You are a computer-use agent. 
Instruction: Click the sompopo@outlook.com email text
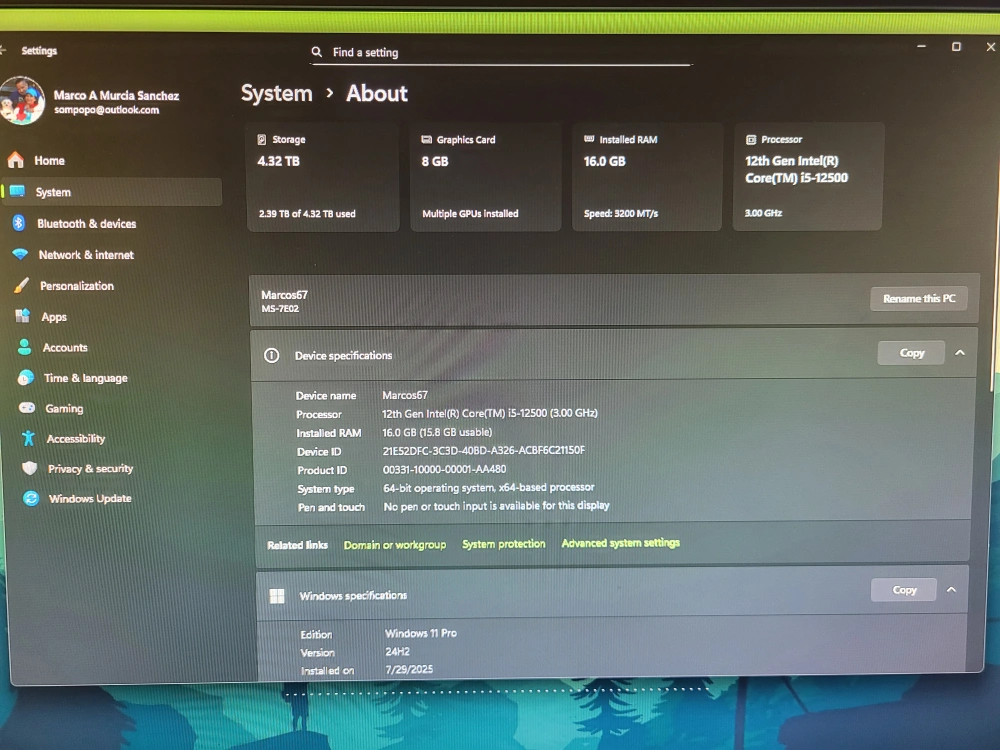pyautogui.click(x=107, y=110)
